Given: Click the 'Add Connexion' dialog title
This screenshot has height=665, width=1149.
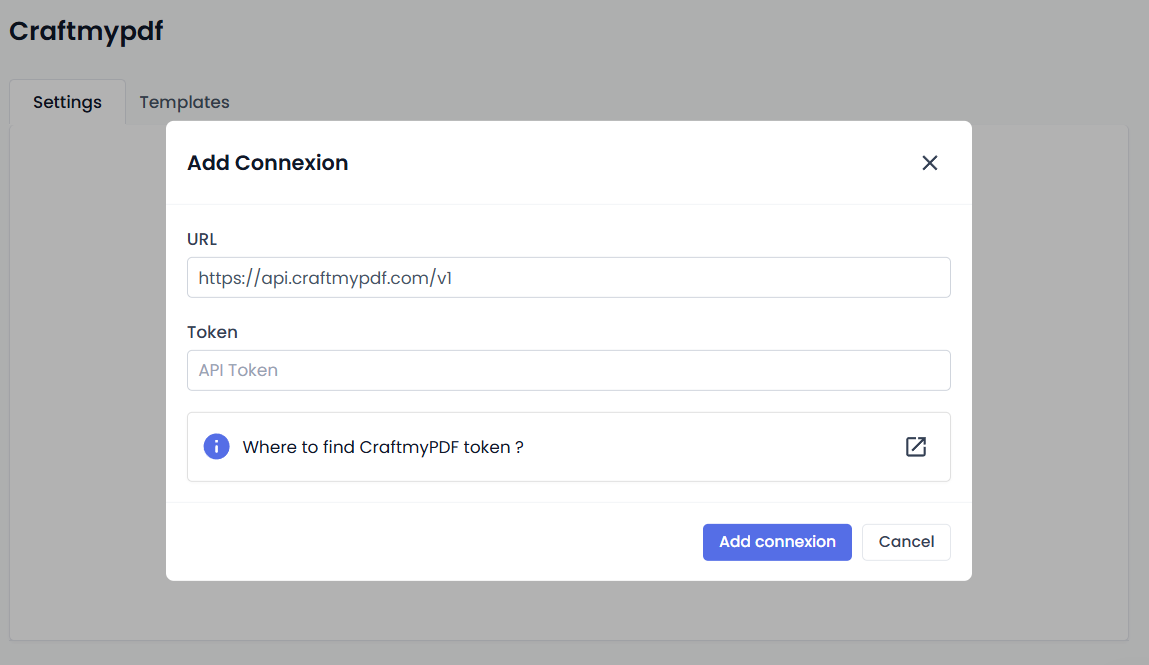Looking at the screenshot, I should pyautogui.click(x=267, y=163).
